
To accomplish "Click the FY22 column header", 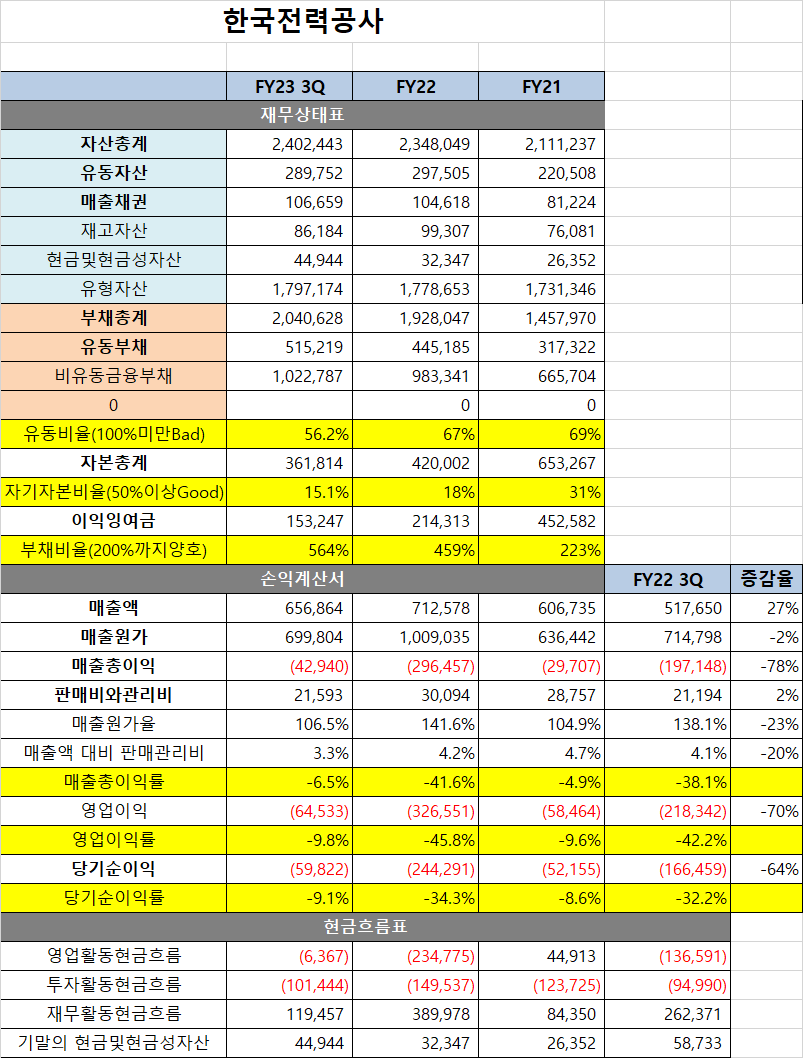I will pyautogui.click(x=417, y=86).
